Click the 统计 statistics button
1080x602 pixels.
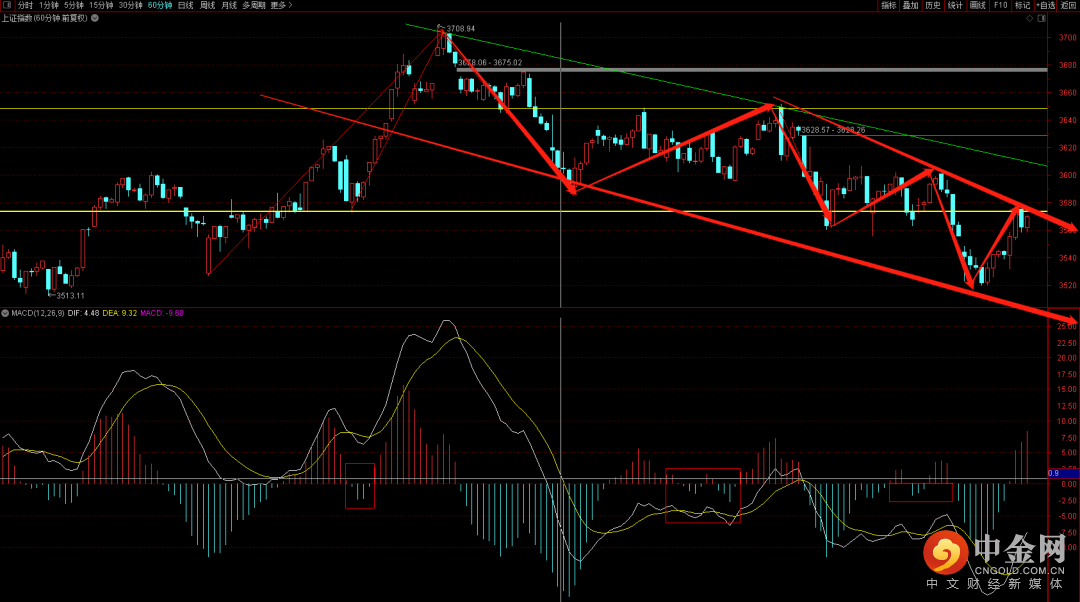pos(955,5)
